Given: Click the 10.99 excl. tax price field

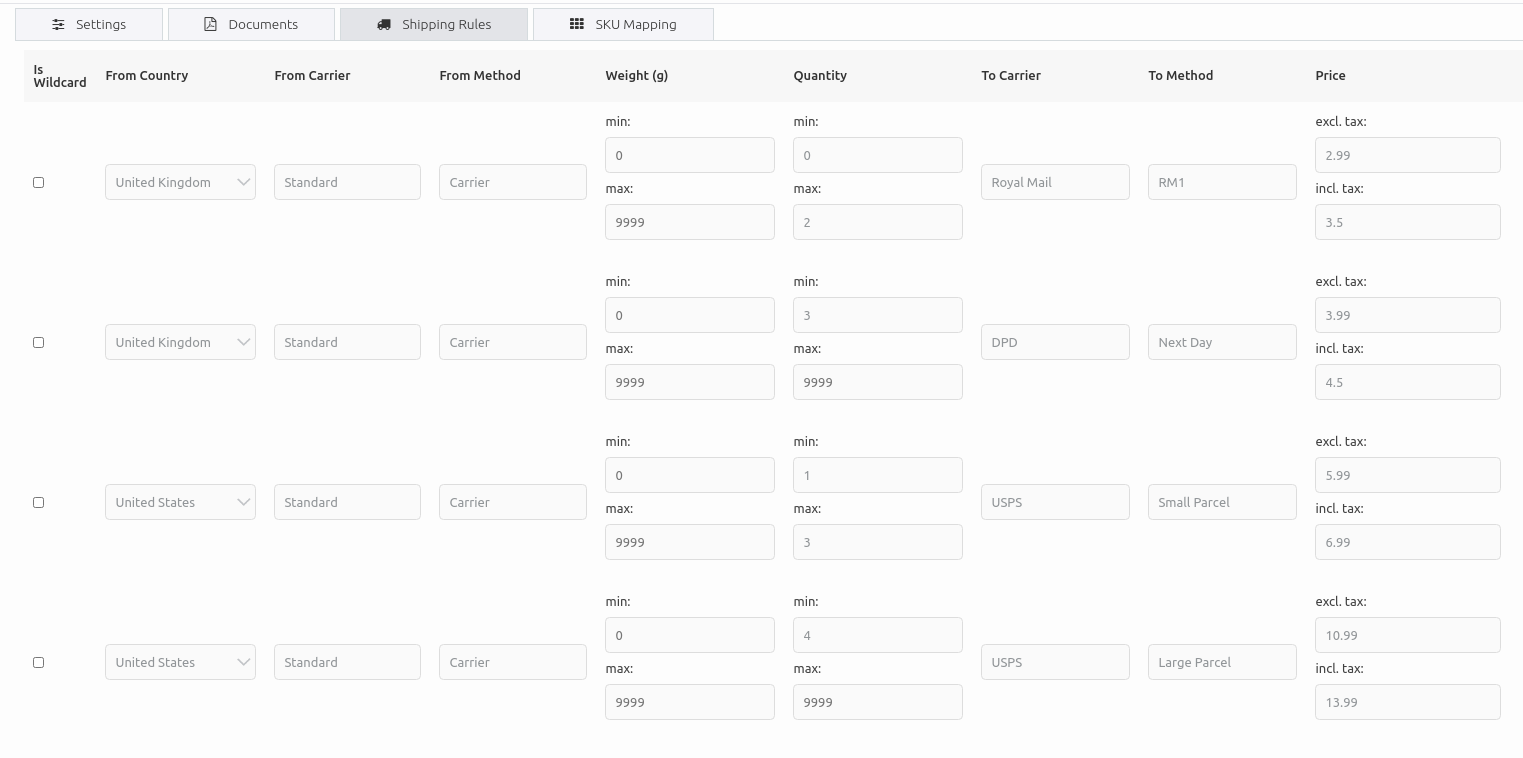Looking at the screenshot, I should click(x=1408, y=635).
